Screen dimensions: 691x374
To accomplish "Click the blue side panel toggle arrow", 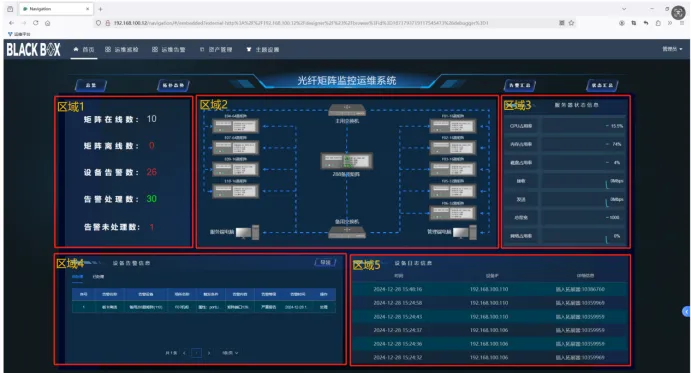I will [686, 311].
